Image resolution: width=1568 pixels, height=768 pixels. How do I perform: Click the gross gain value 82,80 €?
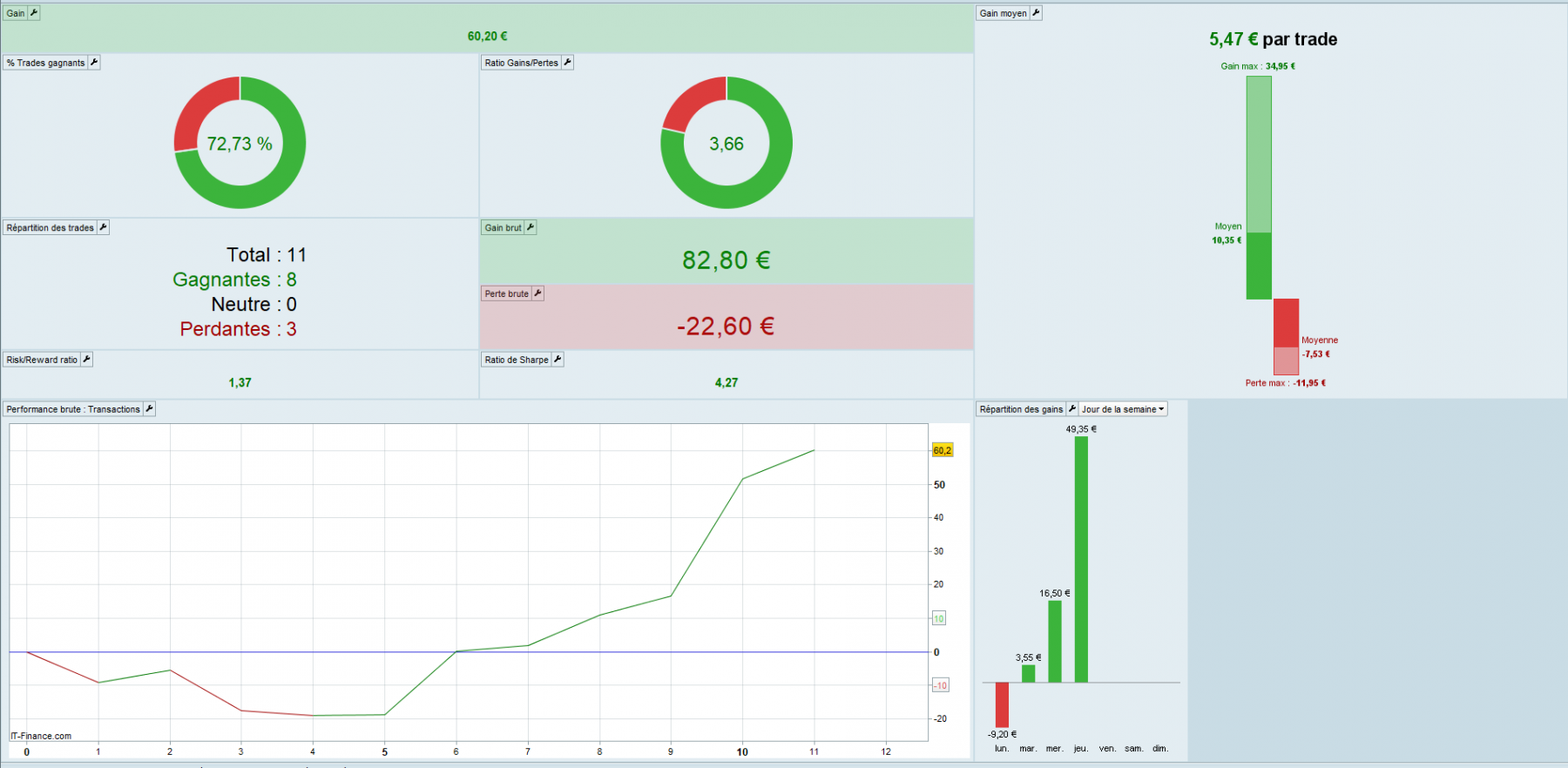[x=727, y=260]
